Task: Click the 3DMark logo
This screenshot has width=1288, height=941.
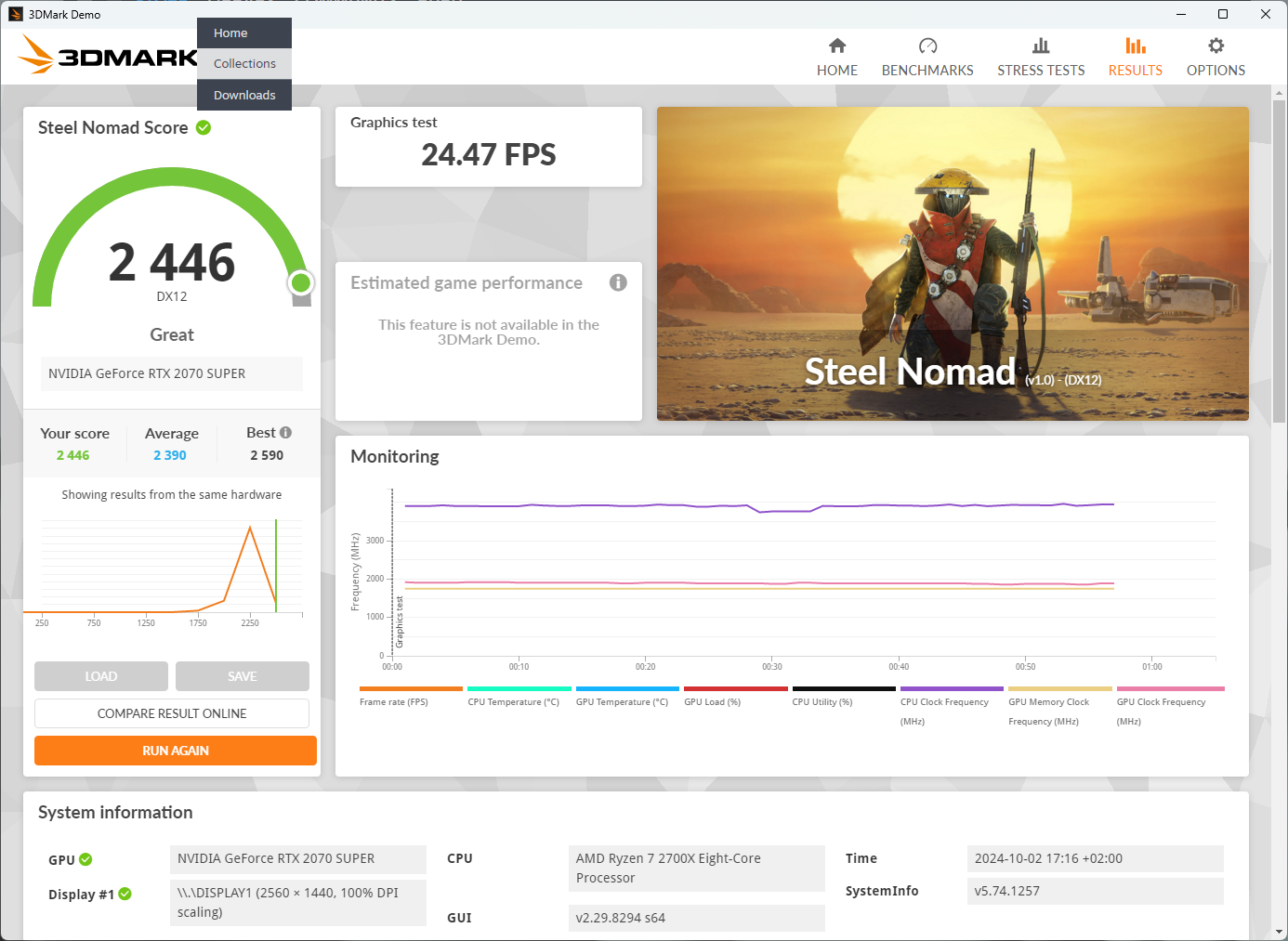Action: [x=107, y=56]
